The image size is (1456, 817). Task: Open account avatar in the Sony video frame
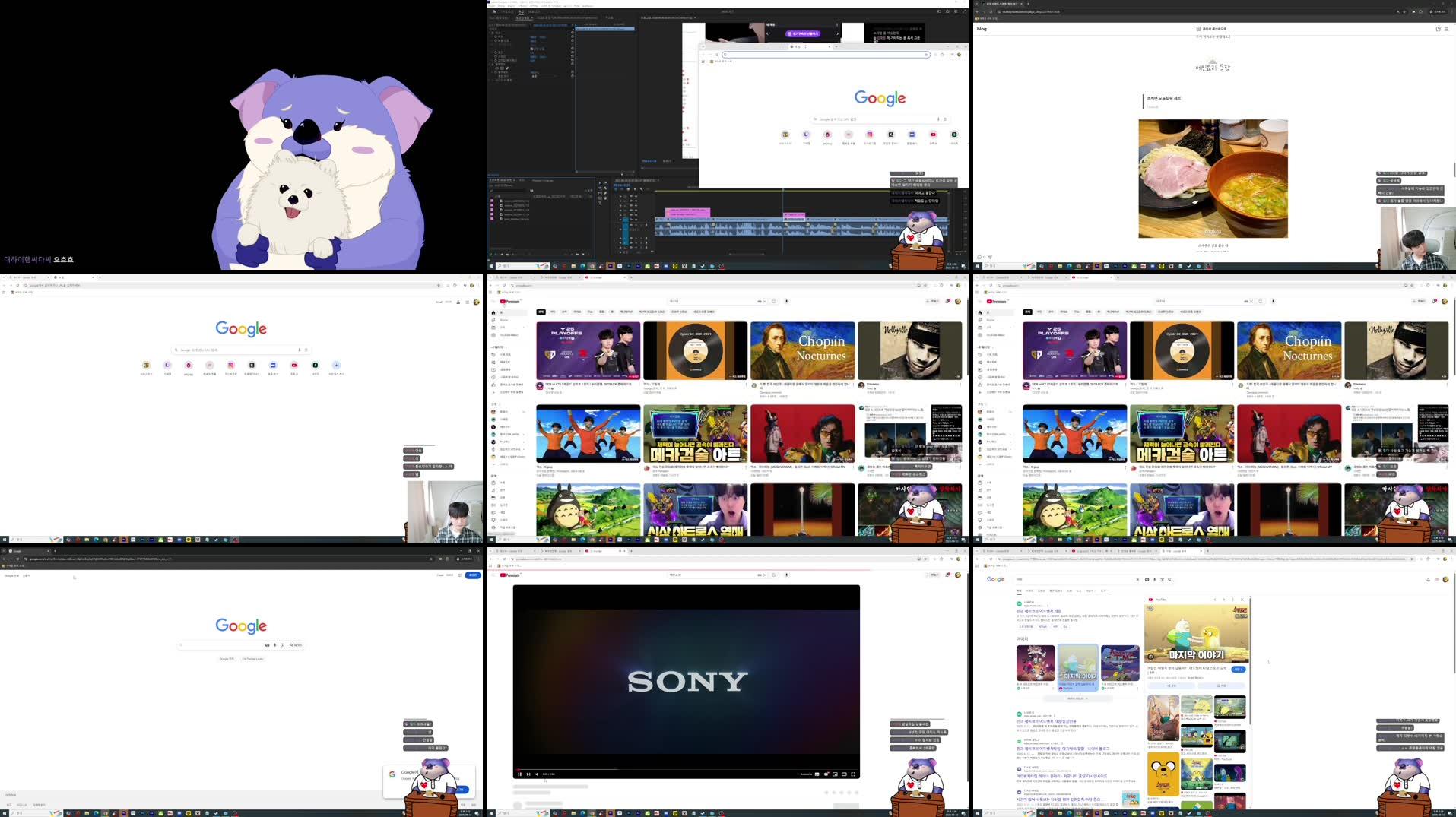pyautogui.click(x=957, y=575)
